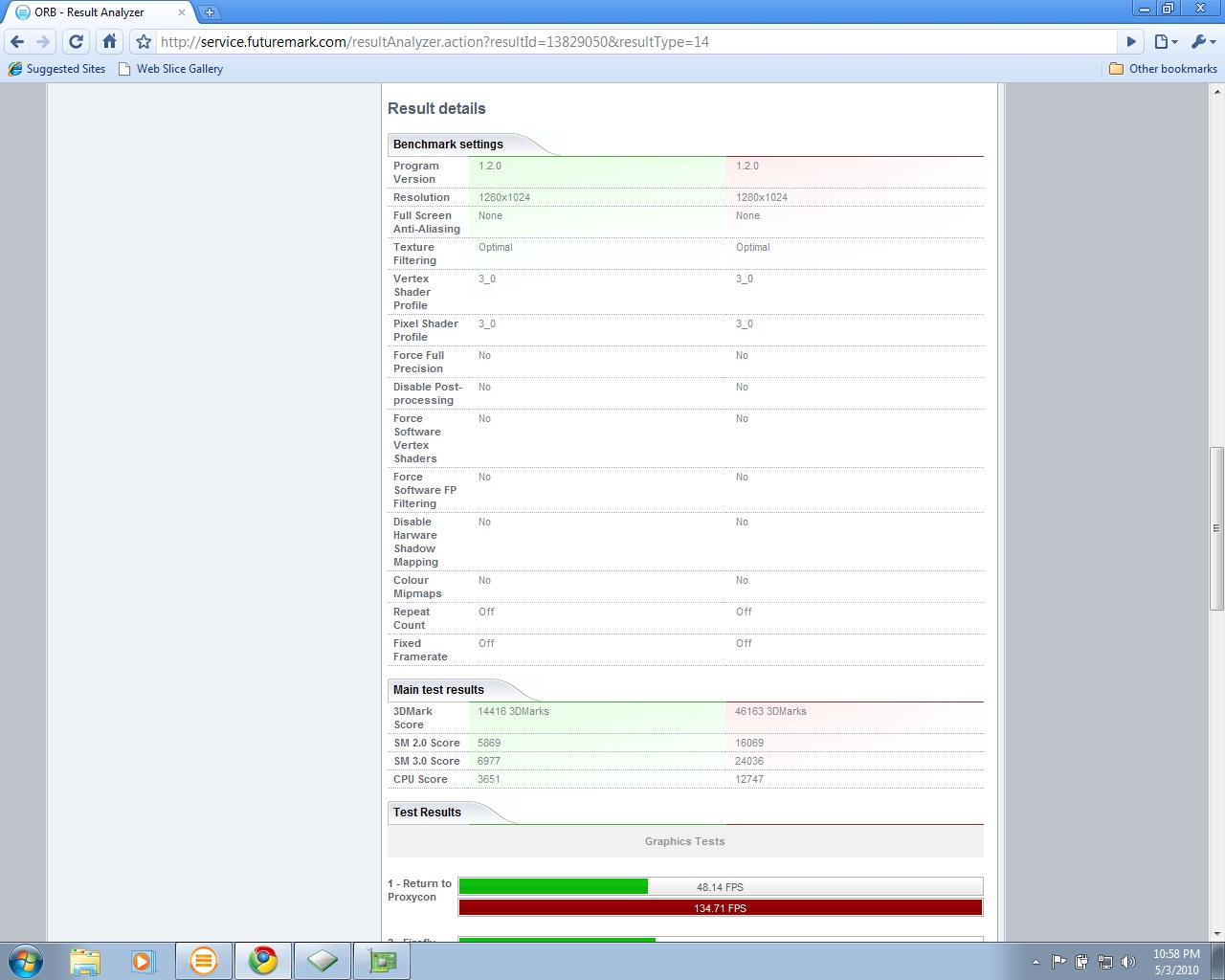Open the green circuit board taskbar app

click(382, 961)
